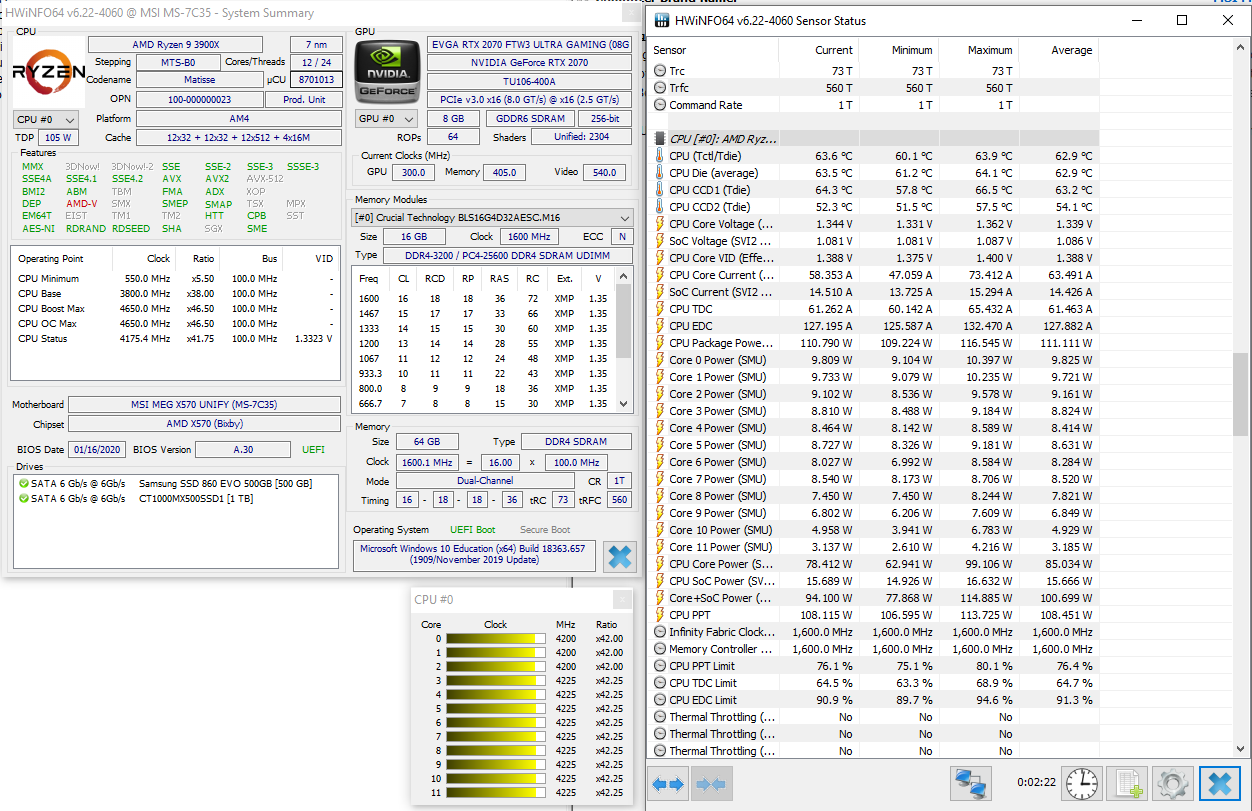Start logging with the sheet-plus icon
The height and width of the screenshot is (811, 1252).
point(1130,783)
